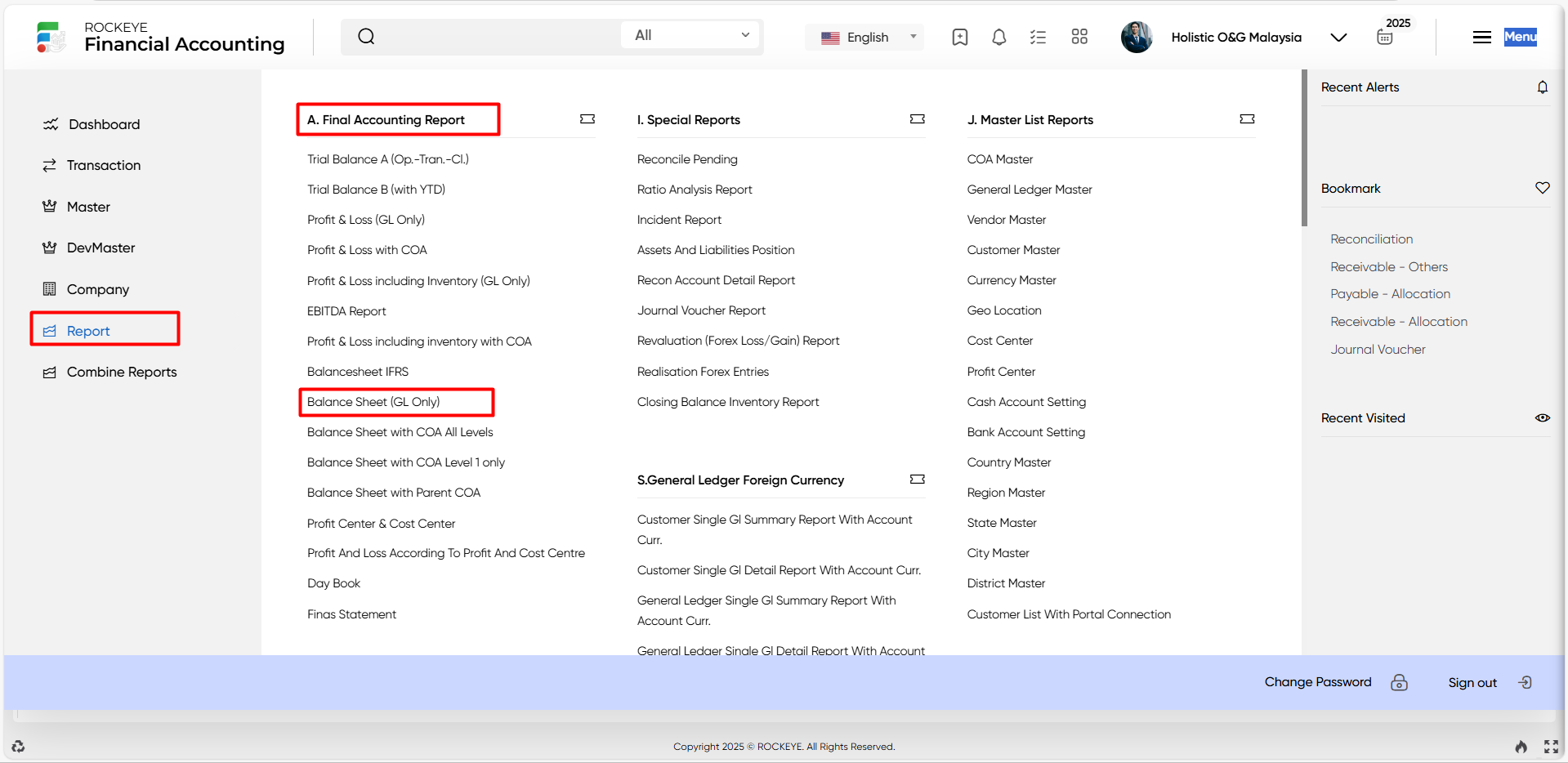The image size is (1568, 763).
Task: Click the Master crown icon in sidebar
Action: click(x=50, y=207)
